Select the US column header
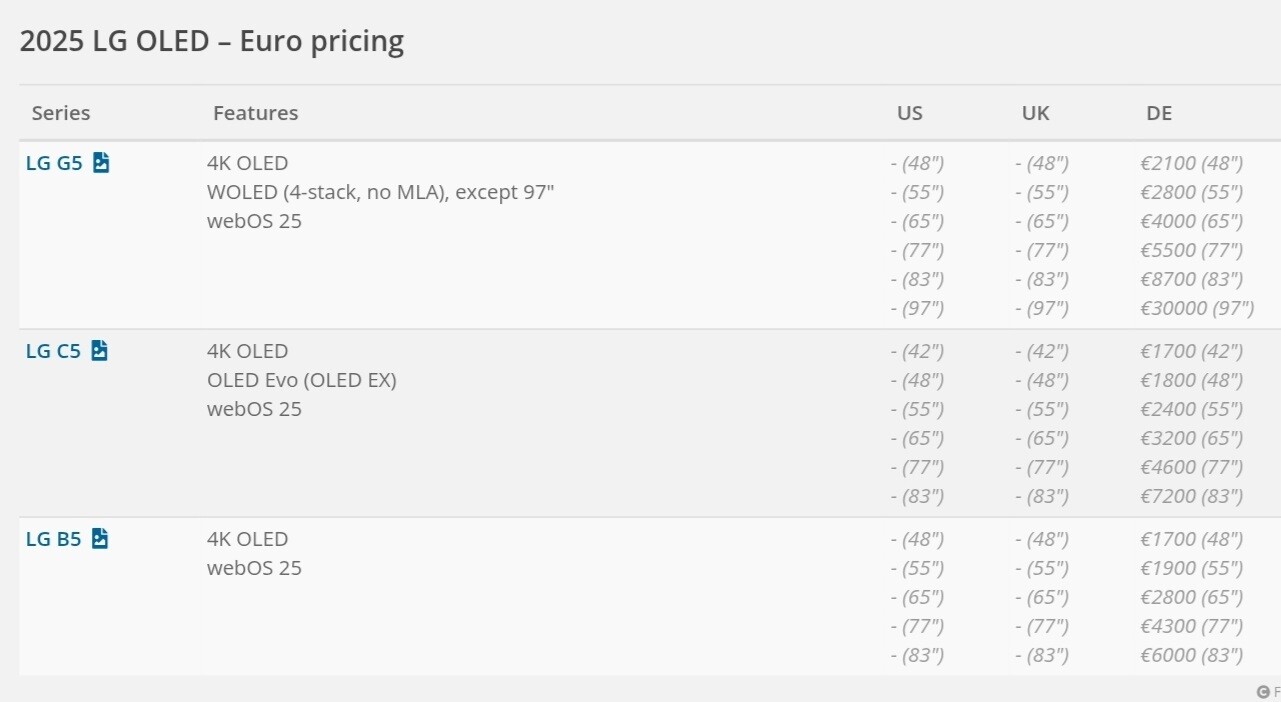Screen dimensions: 1281x702 click(909, 113)
